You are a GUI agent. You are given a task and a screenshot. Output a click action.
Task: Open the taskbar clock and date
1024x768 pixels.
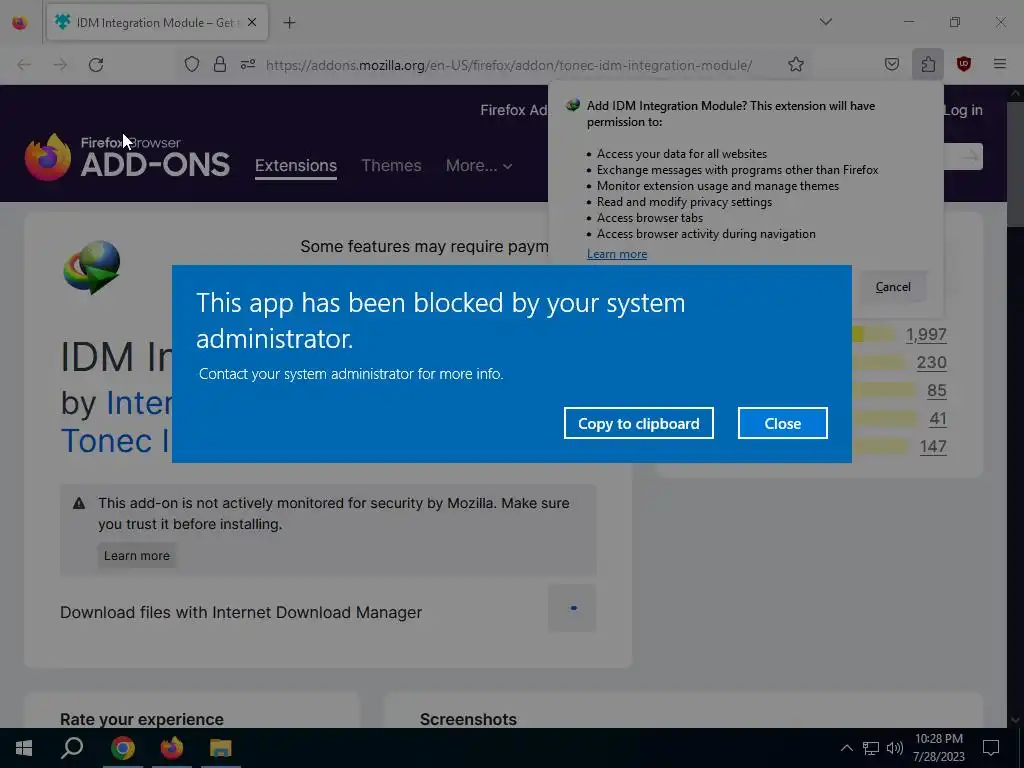coord(938,748)
